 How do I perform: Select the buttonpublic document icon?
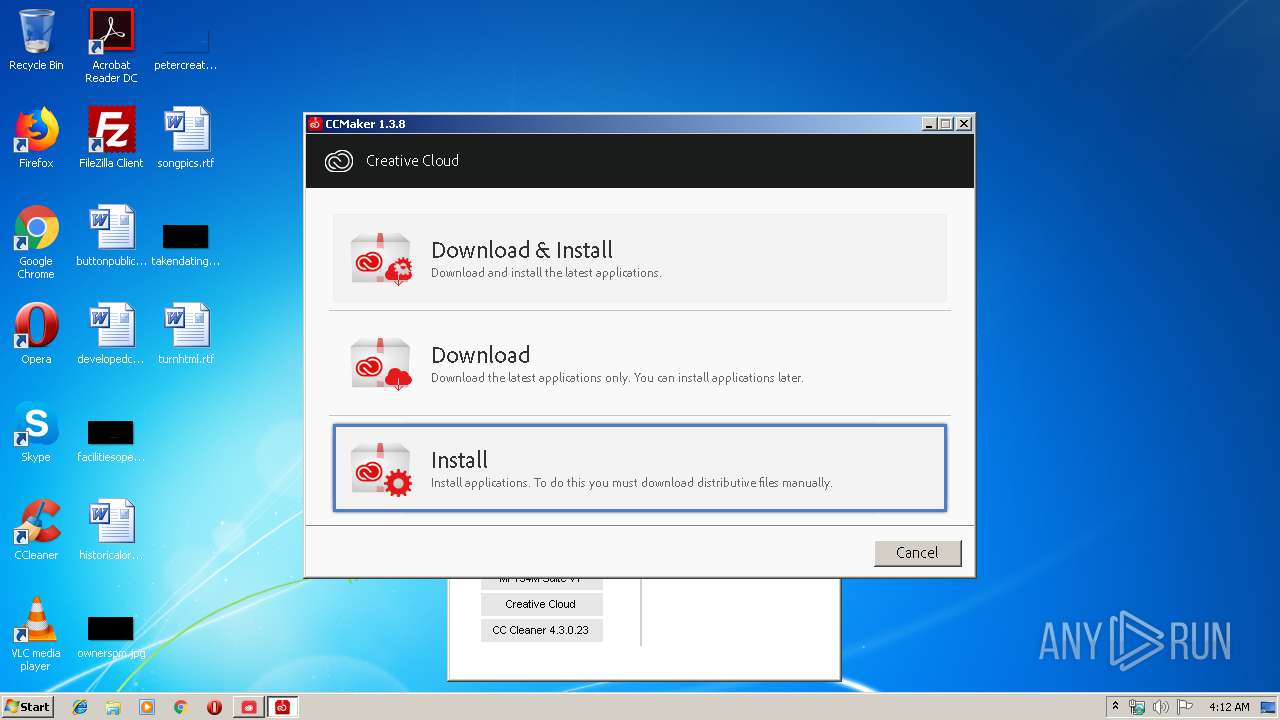point(111,236)
